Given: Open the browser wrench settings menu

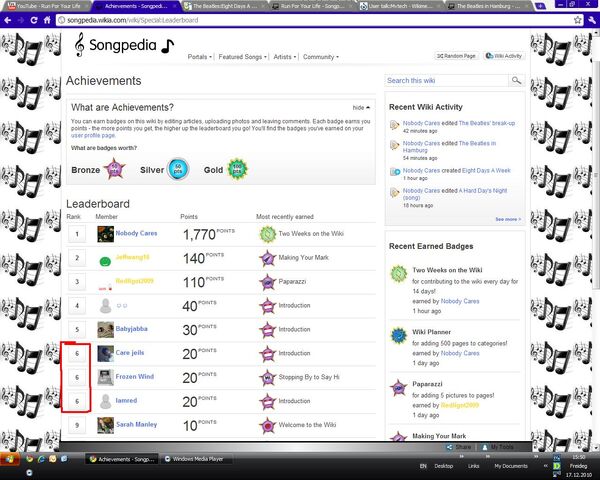Looking at the screenshot, I should pyautogui.click(x=592, y=20).
